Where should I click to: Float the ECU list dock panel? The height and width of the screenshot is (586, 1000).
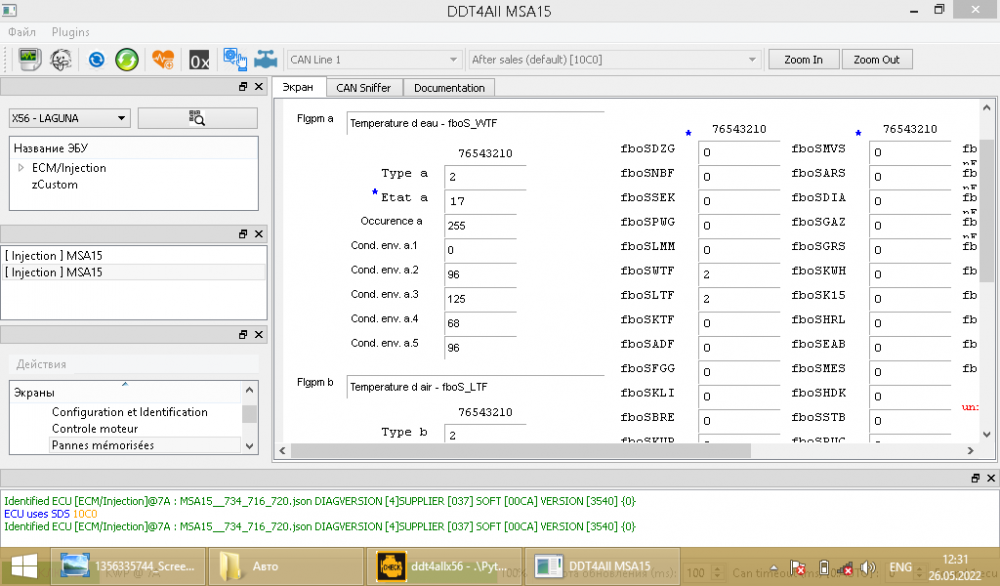tap(243, 234)
